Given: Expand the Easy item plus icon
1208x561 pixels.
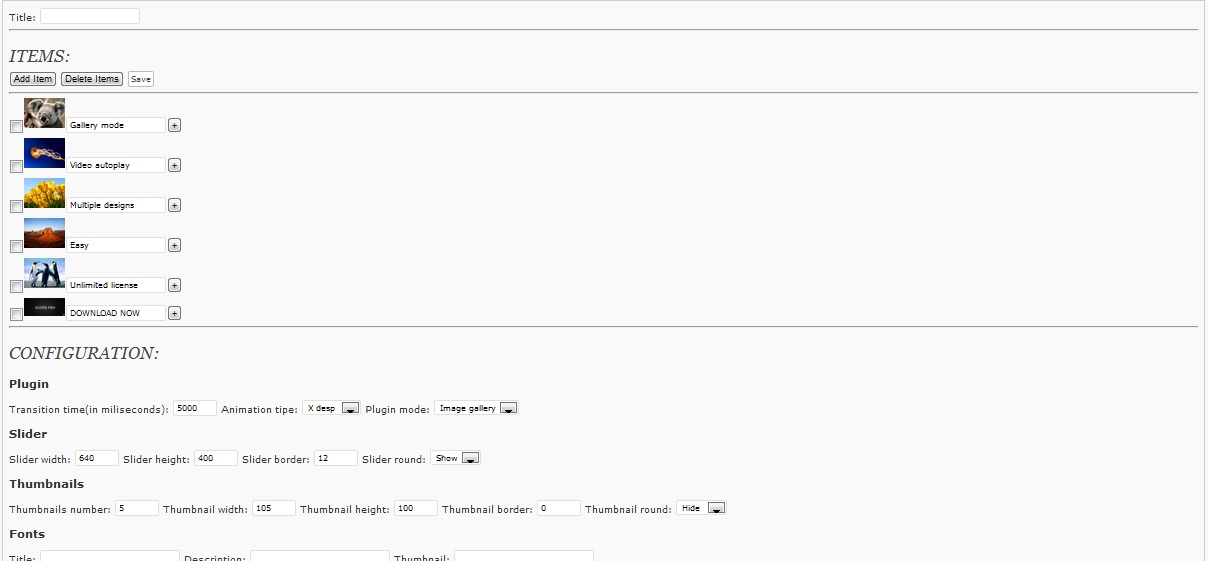Looking at the screenshot, I should [174, 245].
